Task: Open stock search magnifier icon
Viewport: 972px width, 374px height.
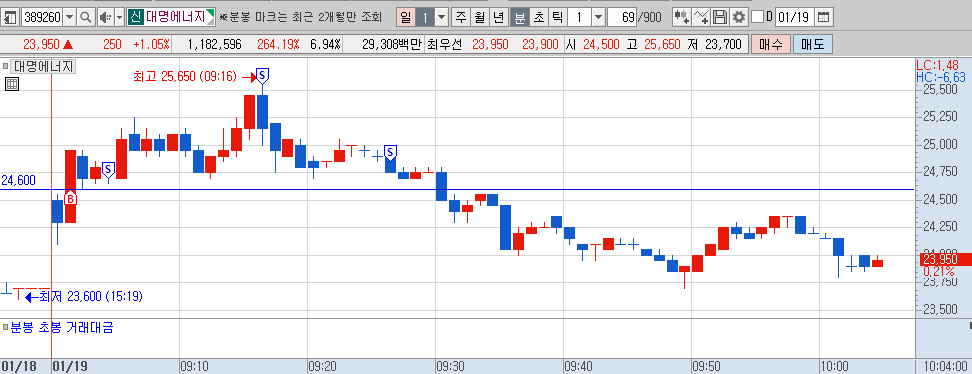Action: [x=86, y=17]
